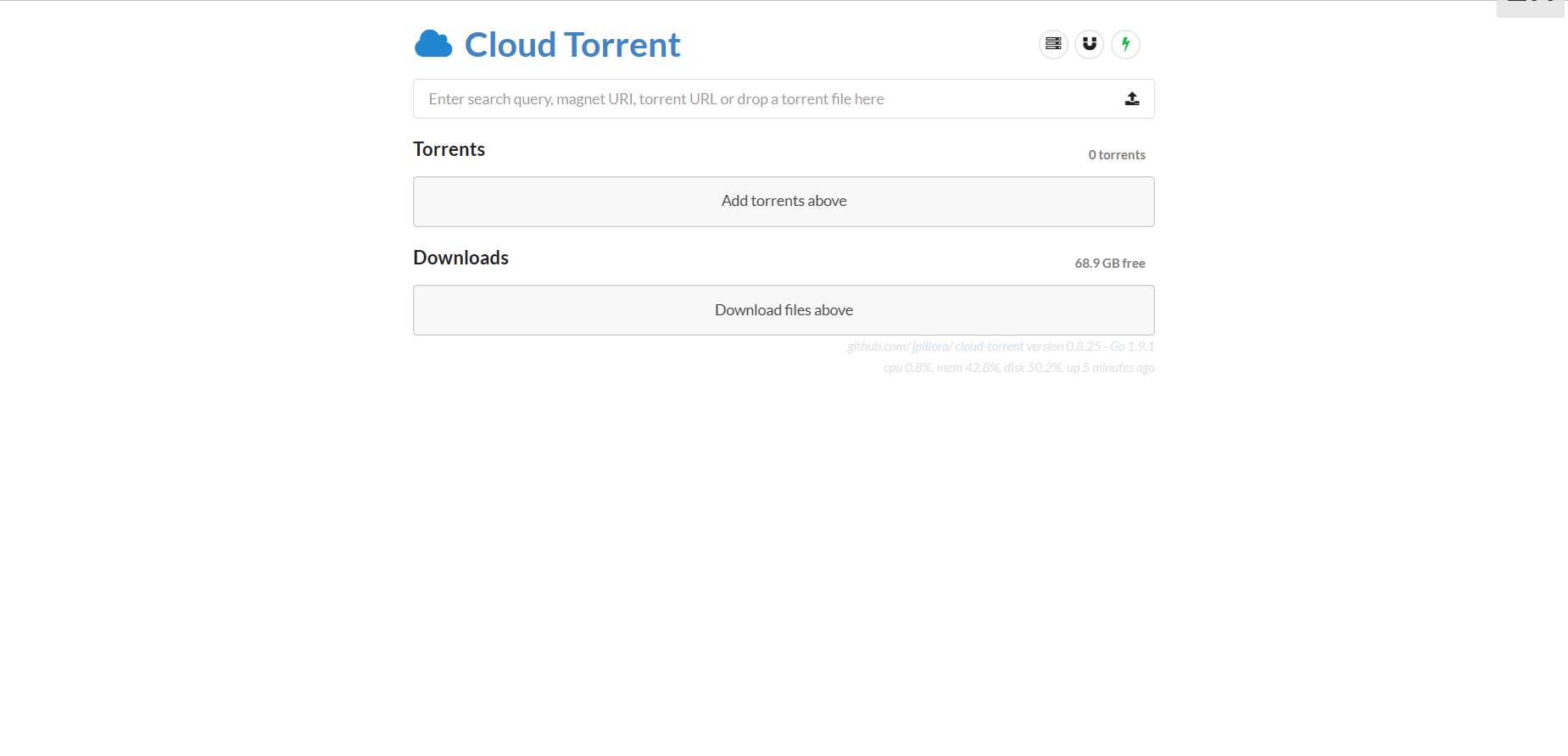
Task: Click the '0 torrents' counter label
Action: pos(1117,155)
